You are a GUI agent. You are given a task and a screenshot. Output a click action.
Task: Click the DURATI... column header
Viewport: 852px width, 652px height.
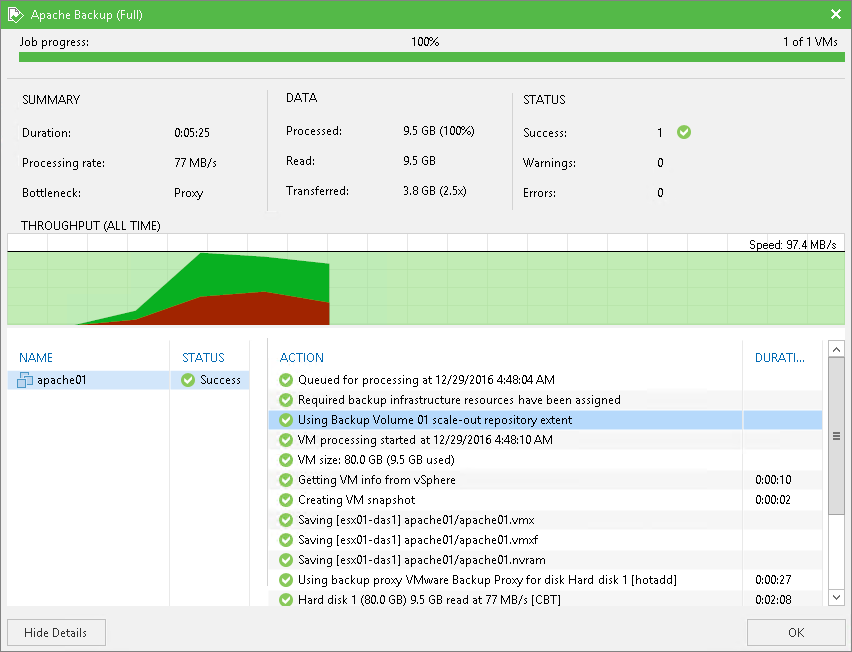pyautogui.click(x=780, y=358)
